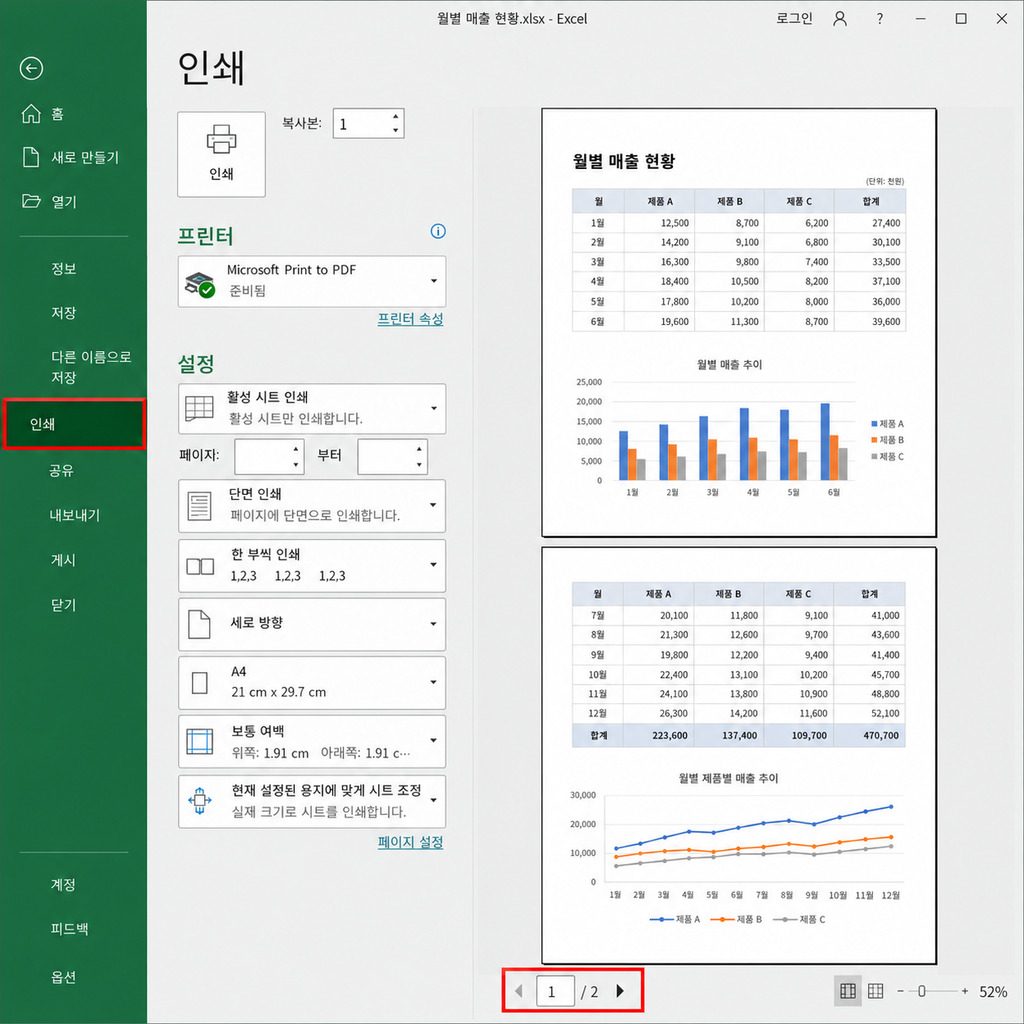
Task: Go to the 홈 home item
Action: (x=42, y=114)
